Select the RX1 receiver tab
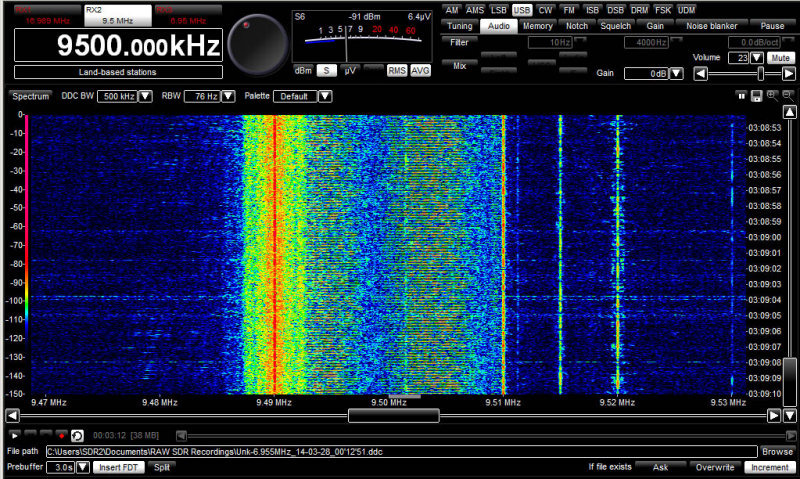The image size is (800, 479). click(x=47, y=16)
